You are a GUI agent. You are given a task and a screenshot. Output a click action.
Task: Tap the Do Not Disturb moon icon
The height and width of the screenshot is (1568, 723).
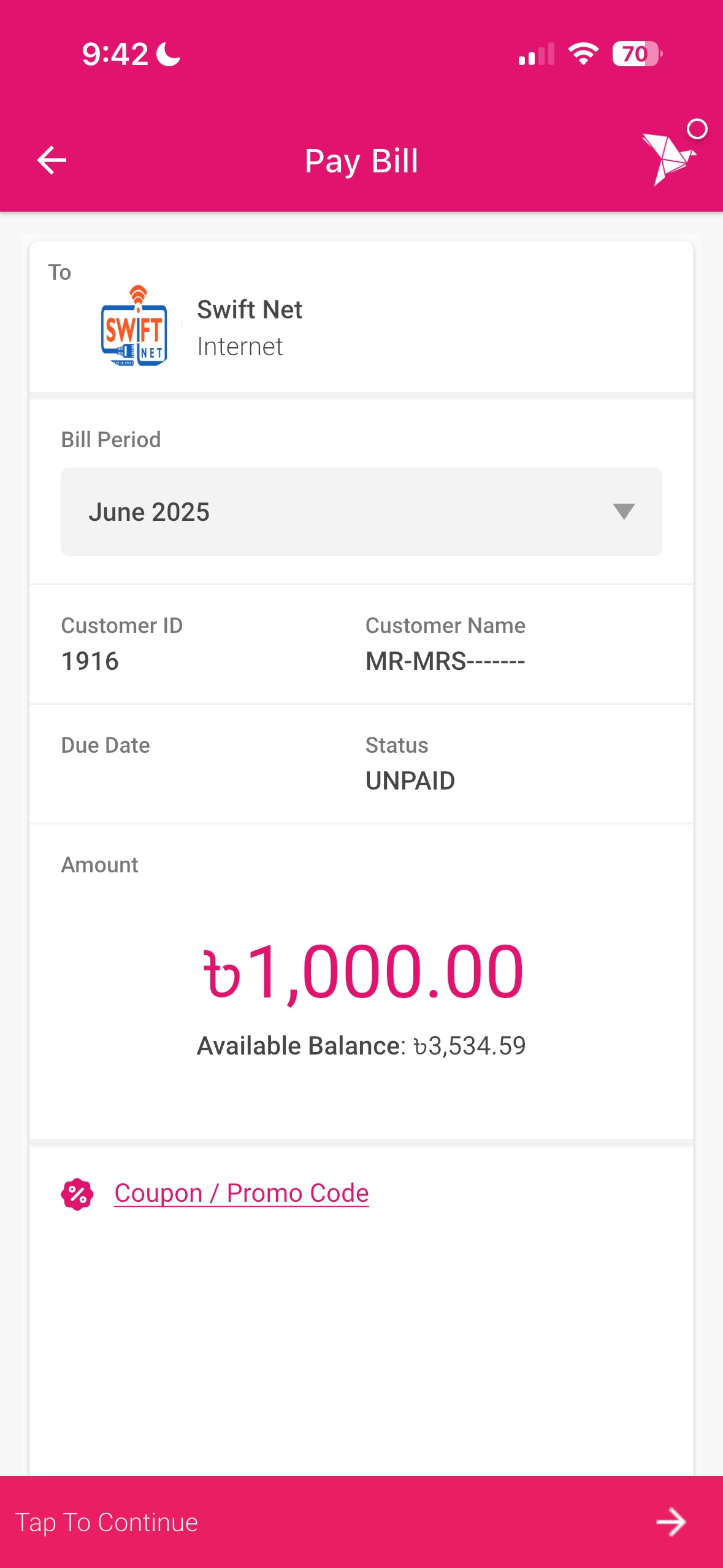(x=169, y=55)
